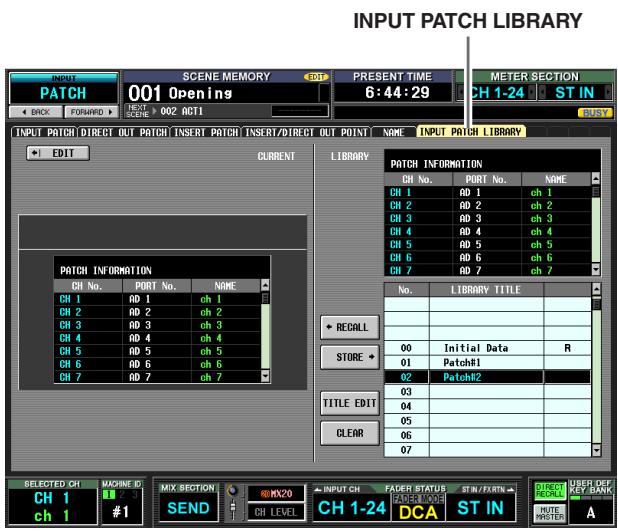Click CH 1 in current patch information
The height and width of the screenshot is (531, 618).
[70, 299]
